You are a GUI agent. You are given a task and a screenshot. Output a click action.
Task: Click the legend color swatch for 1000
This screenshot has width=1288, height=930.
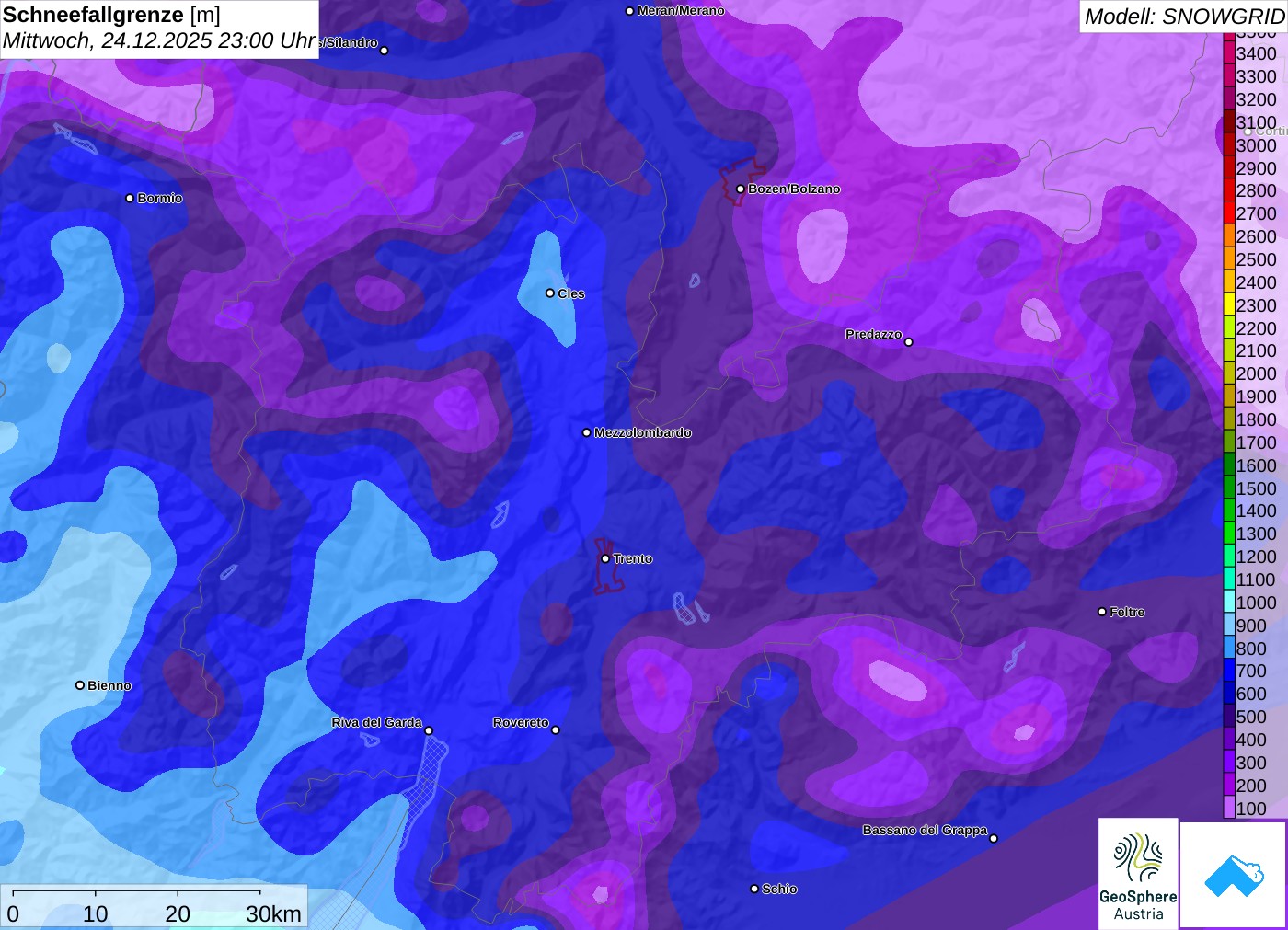(1229, 602)
